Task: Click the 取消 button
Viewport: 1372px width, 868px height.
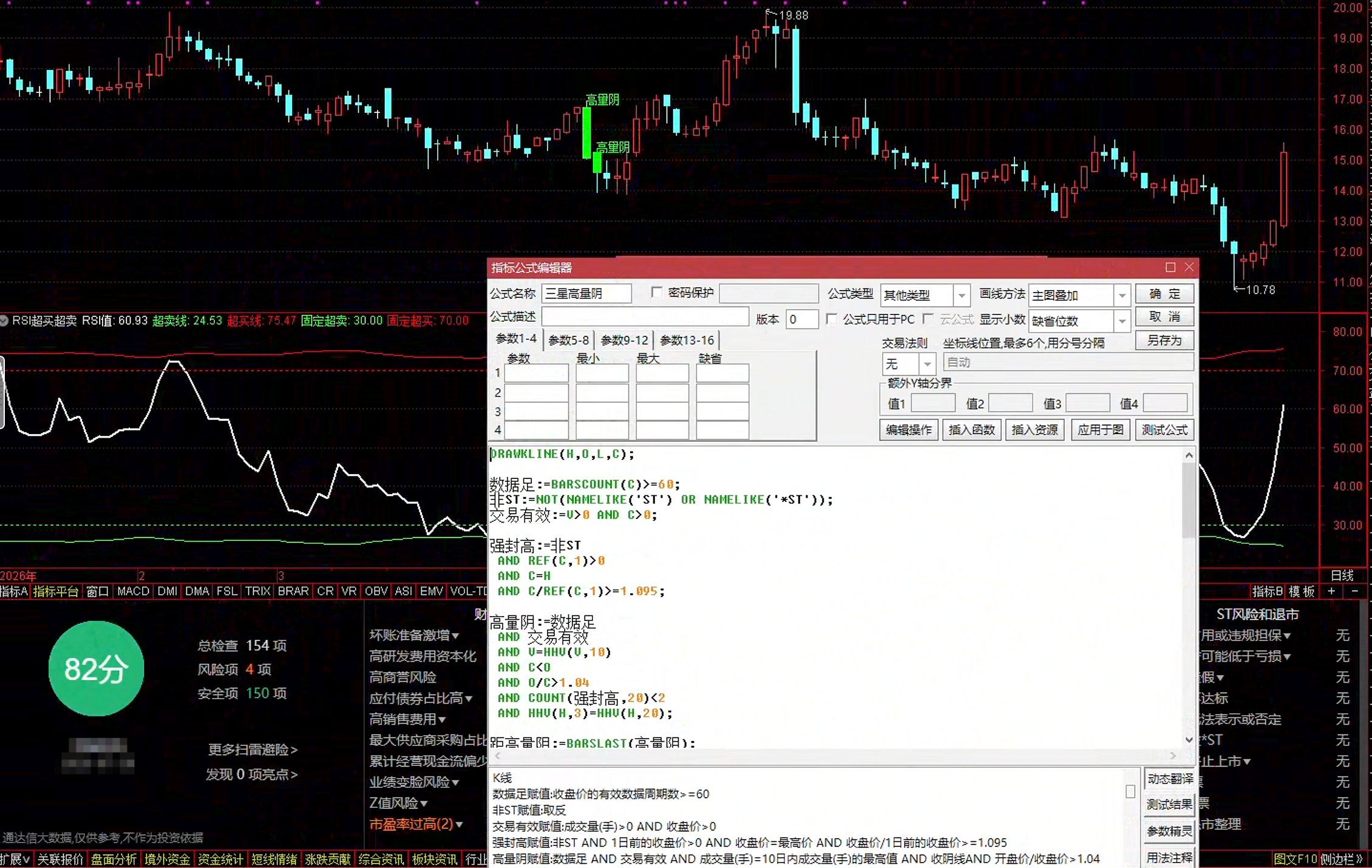Action: 1164,317
